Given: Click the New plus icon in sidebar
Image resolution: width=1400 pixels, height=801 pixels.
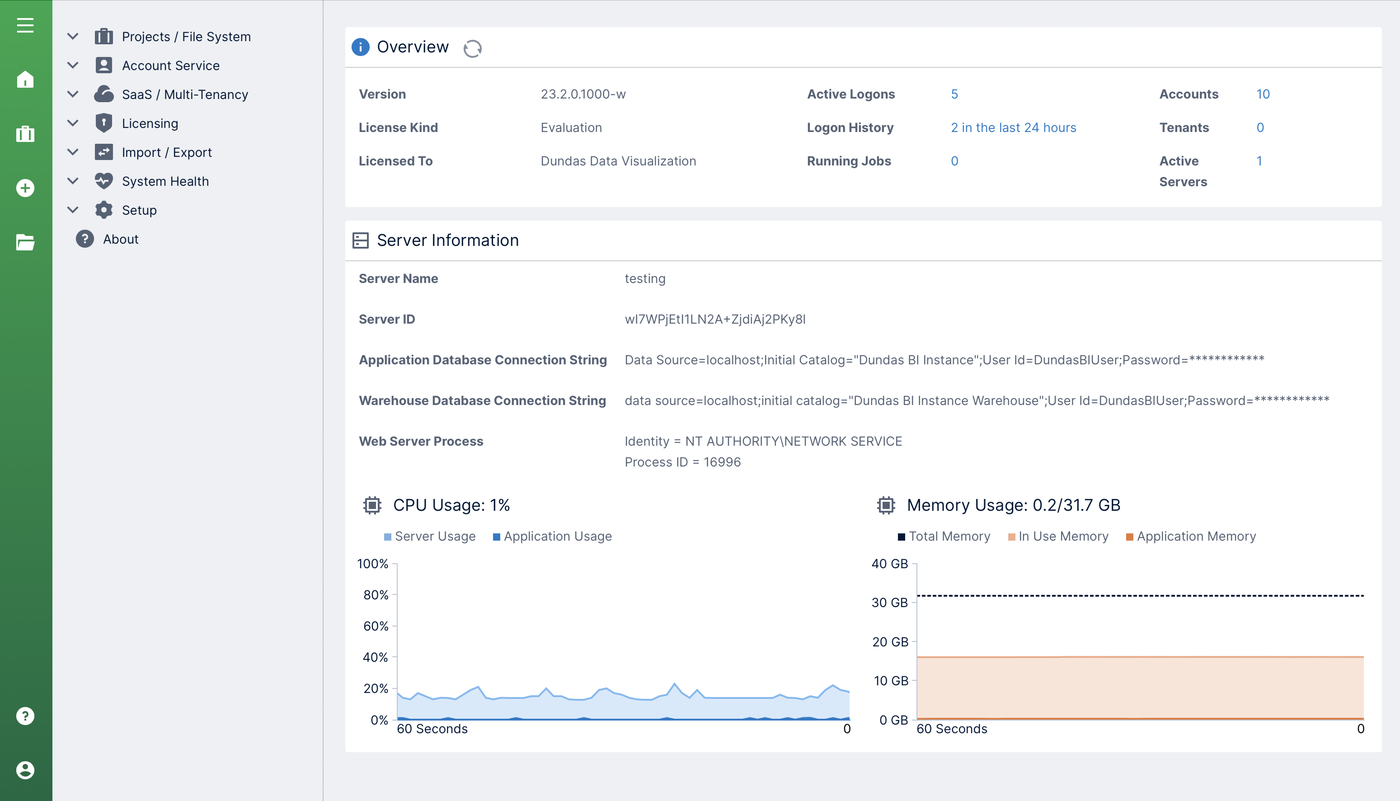Looking at the screenshot, I should (x=26, y=188).
